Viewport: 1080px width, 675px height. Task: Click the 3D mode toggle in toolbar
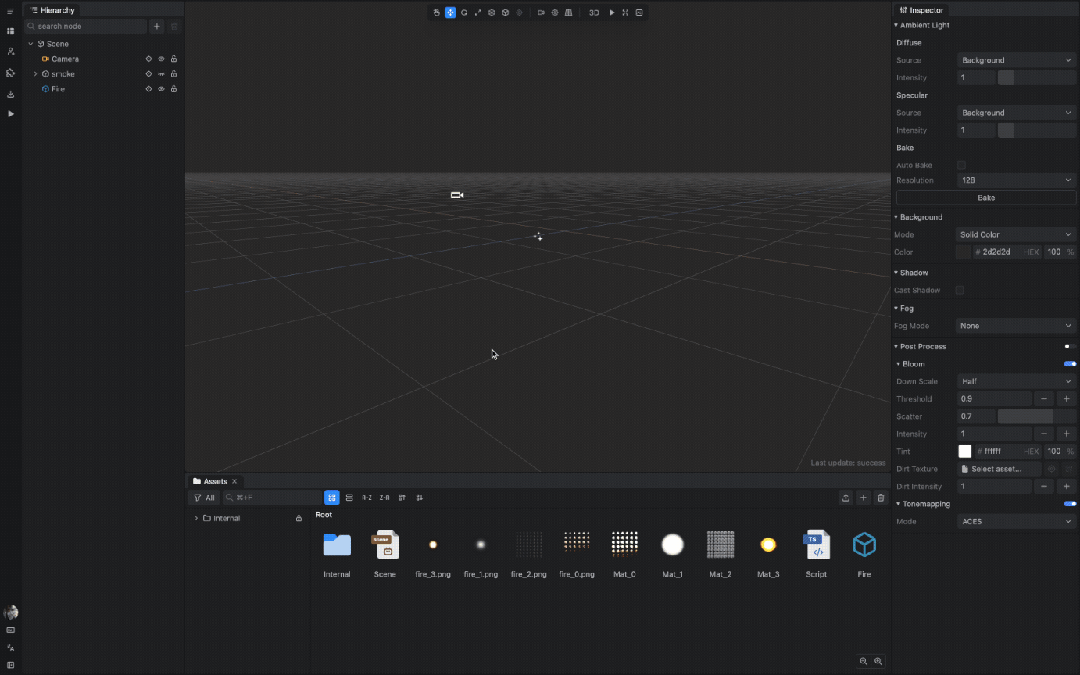click(593, 12)
